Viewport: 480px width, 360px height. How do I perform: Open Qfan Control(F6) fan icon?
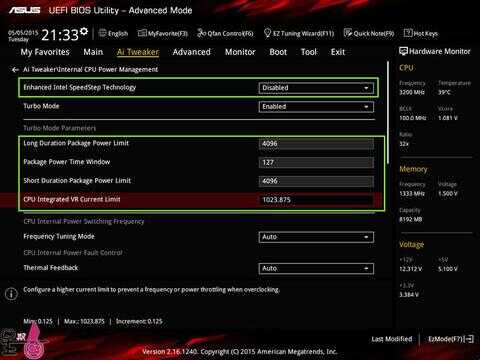point(201,33)
